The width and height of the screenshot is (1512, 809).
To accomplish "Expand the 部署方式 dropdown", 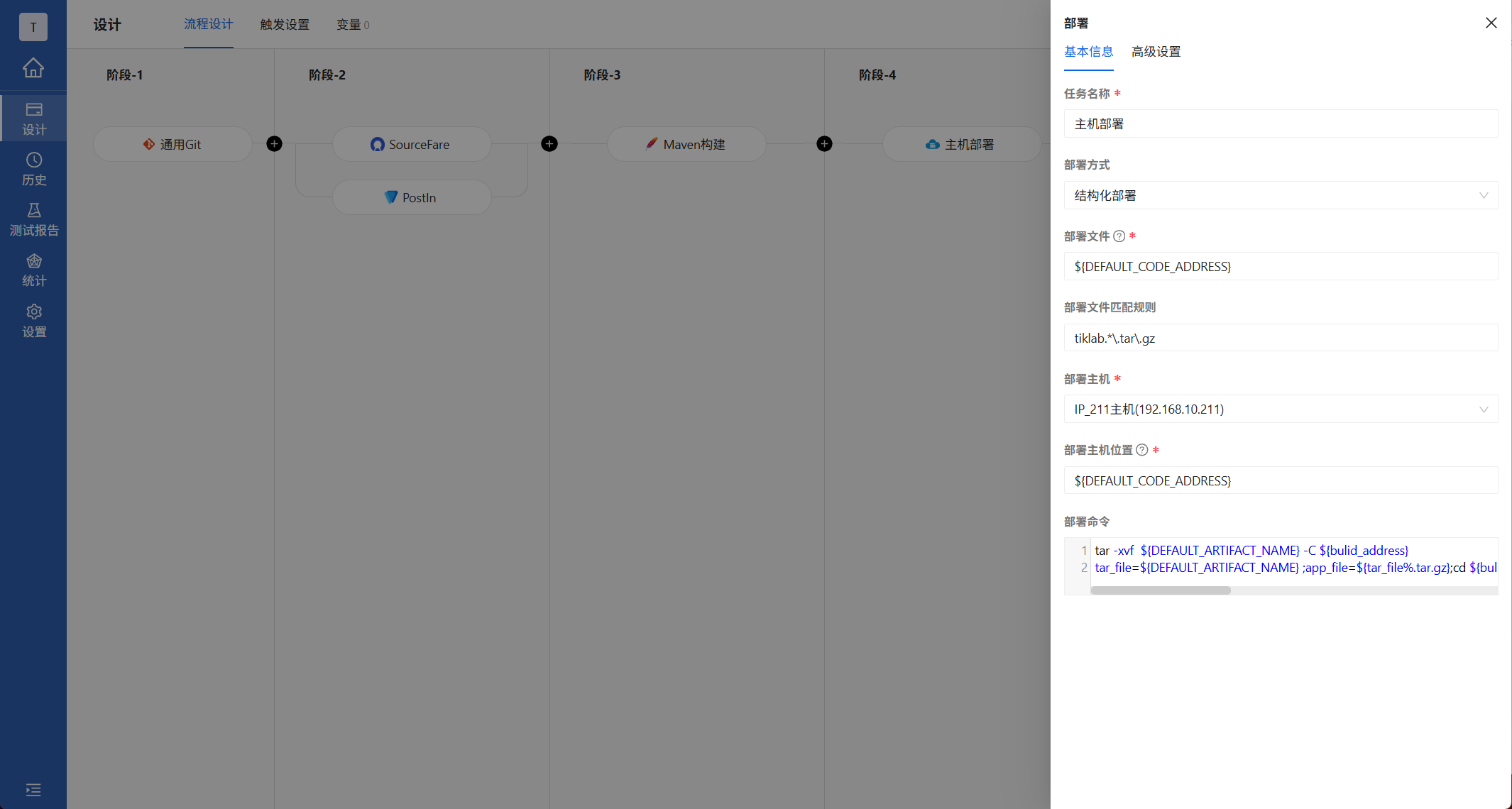I will click(x=1280, y=196).
